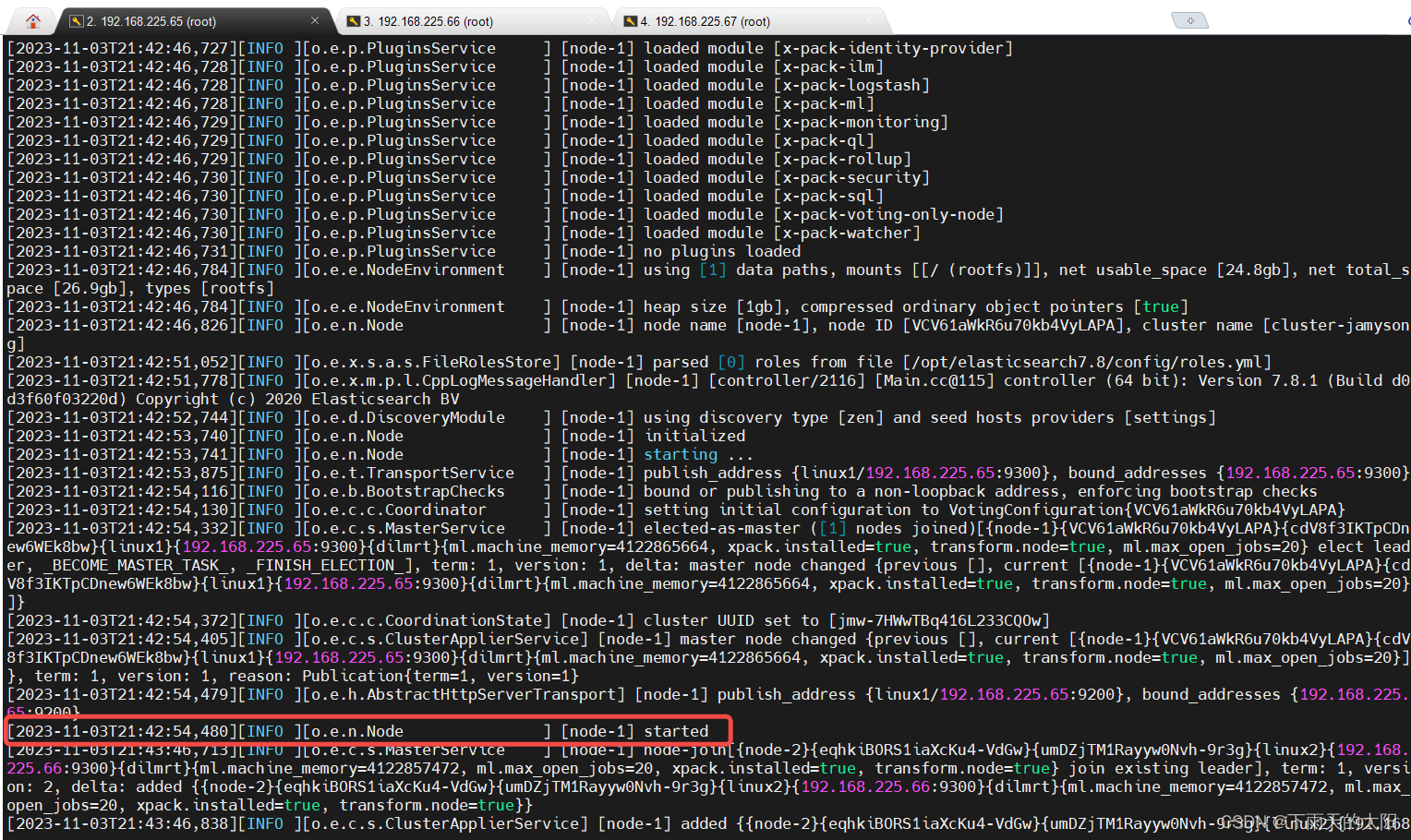Click the 'no plugins loaded' message

click(x=722, y=251)
